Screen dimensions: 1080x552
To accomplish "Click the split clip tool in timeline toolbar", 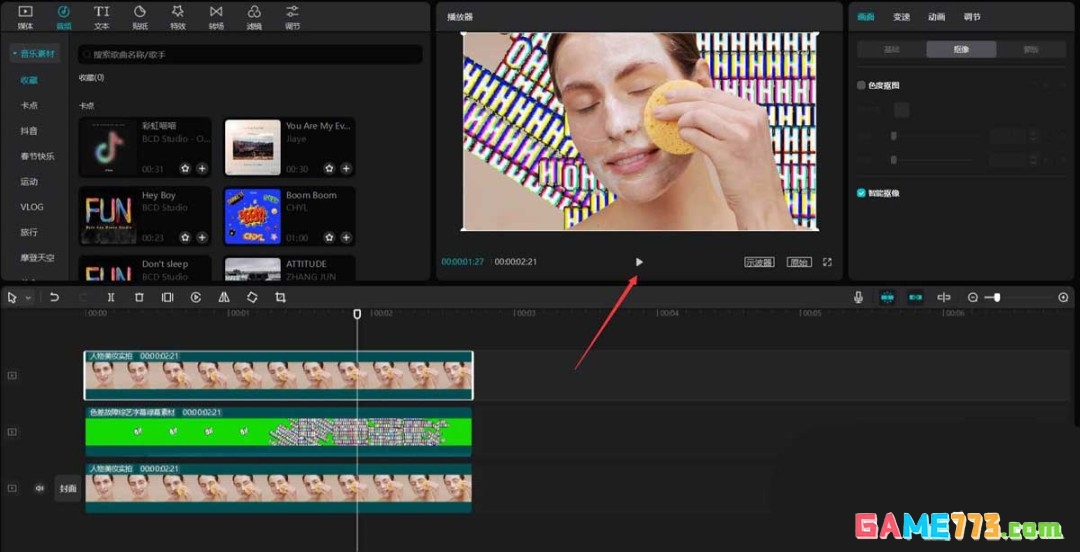I will click(x=111, y=297).
